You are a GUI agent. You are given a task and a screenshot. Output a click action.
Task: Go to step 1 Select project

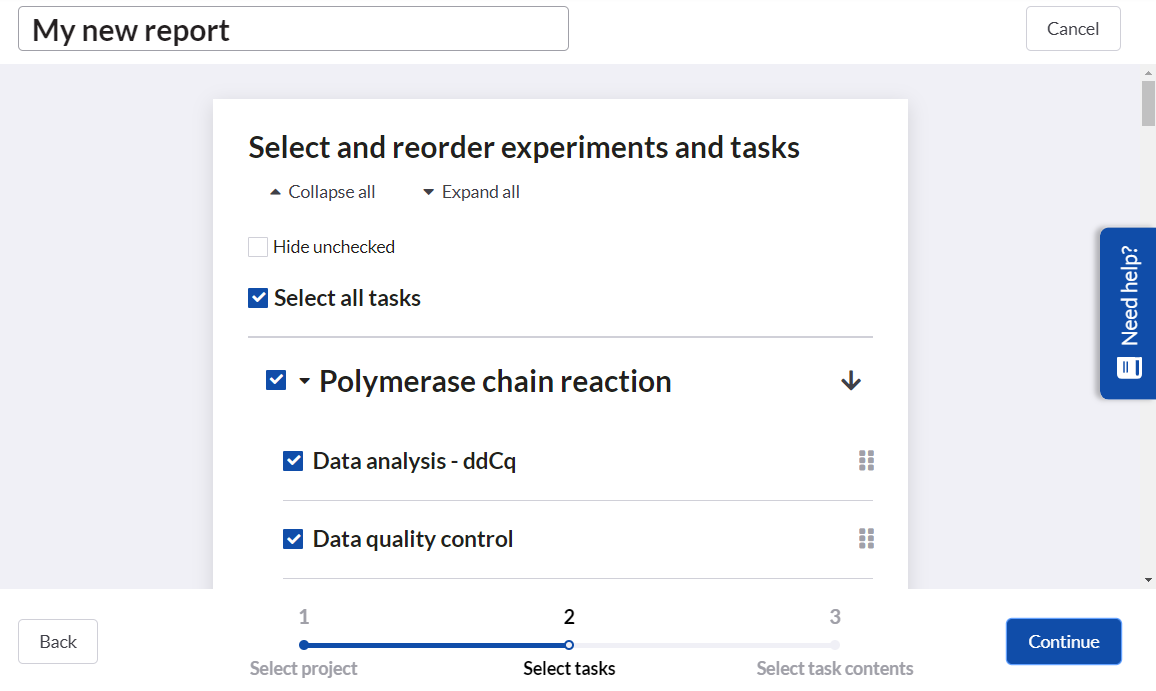(x=304, y=645)
